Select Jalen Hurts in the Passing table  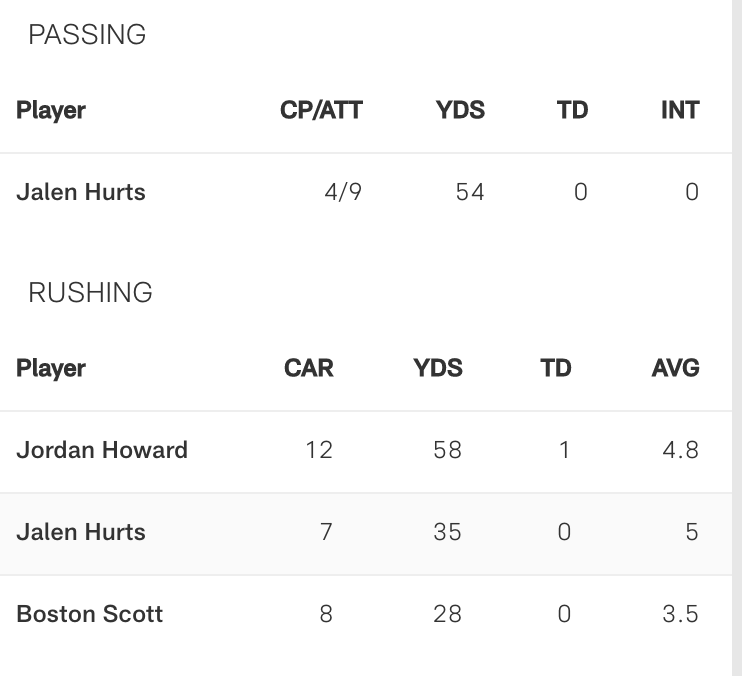click(x=81, y=192)
